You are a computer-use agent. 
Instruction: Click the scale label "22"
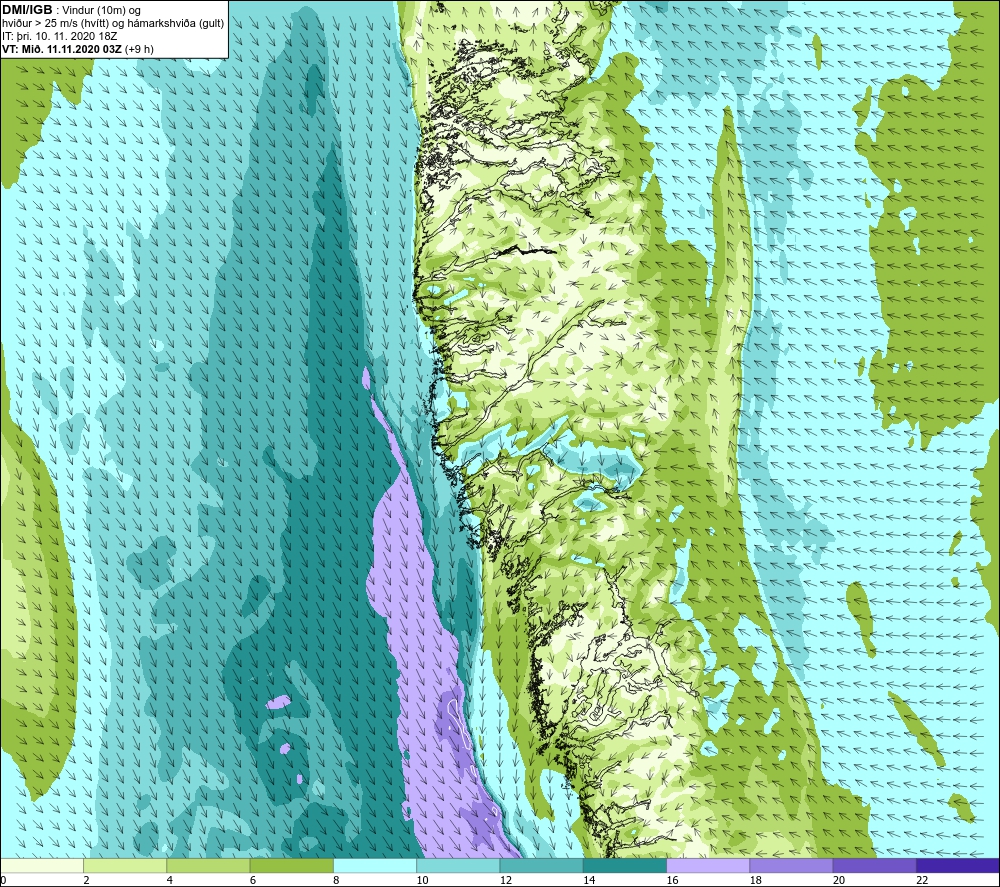pos(922,880)
